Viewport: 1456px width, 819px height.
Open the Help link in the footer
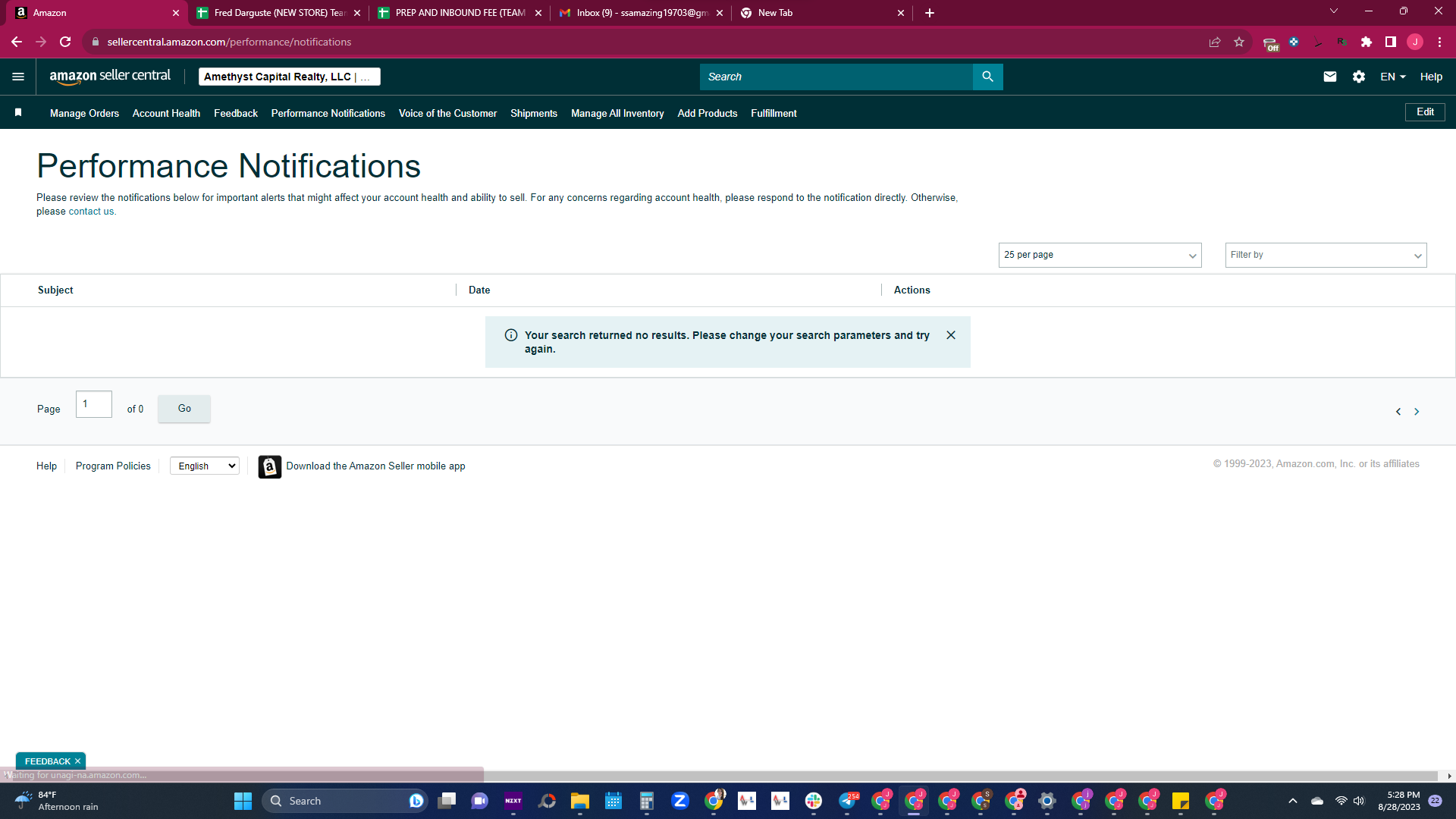[46, 466]
